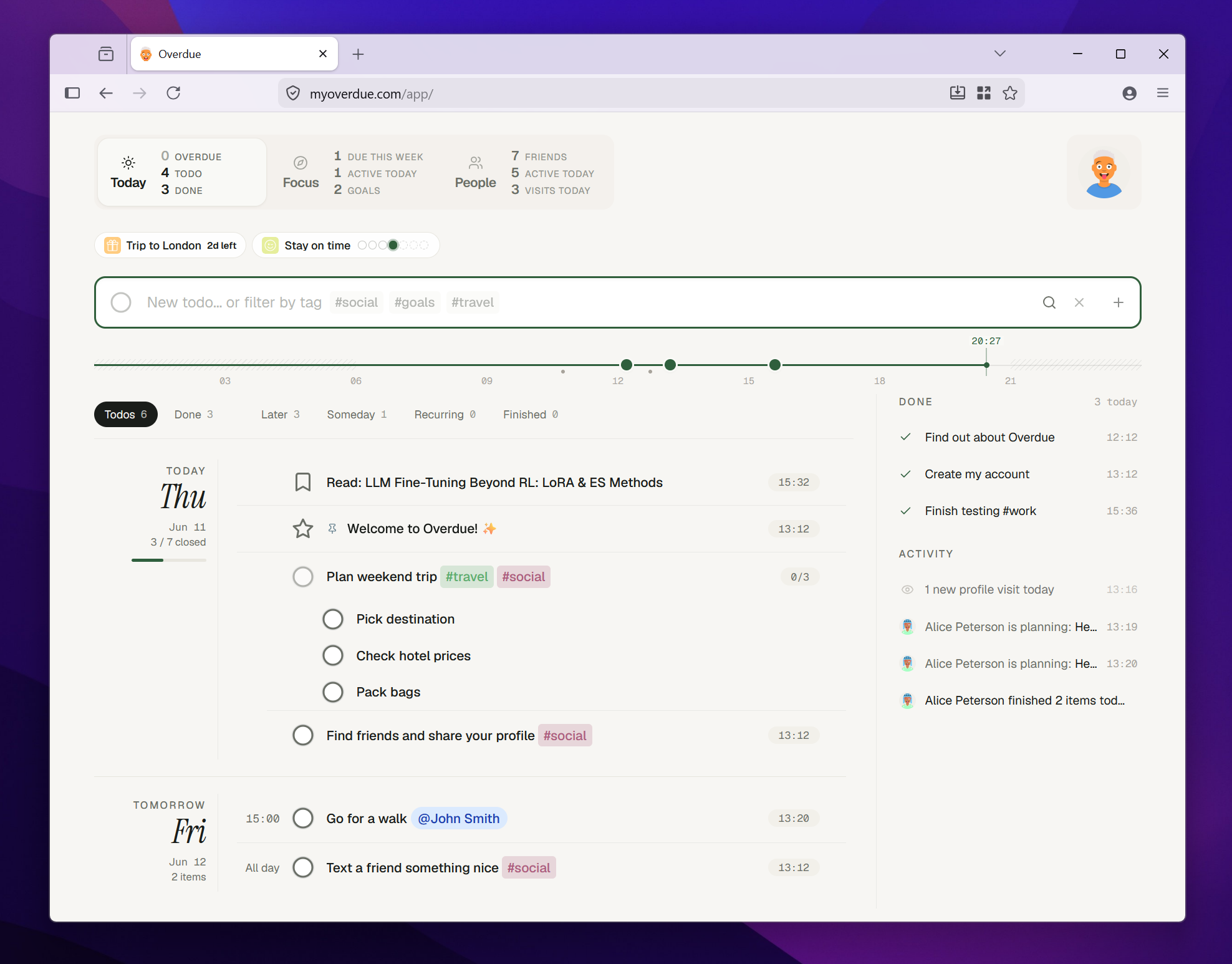This screenshot has height=964, width=1232.
Task: Click the gift icon on Trip to London
Action: click(112, 245)
